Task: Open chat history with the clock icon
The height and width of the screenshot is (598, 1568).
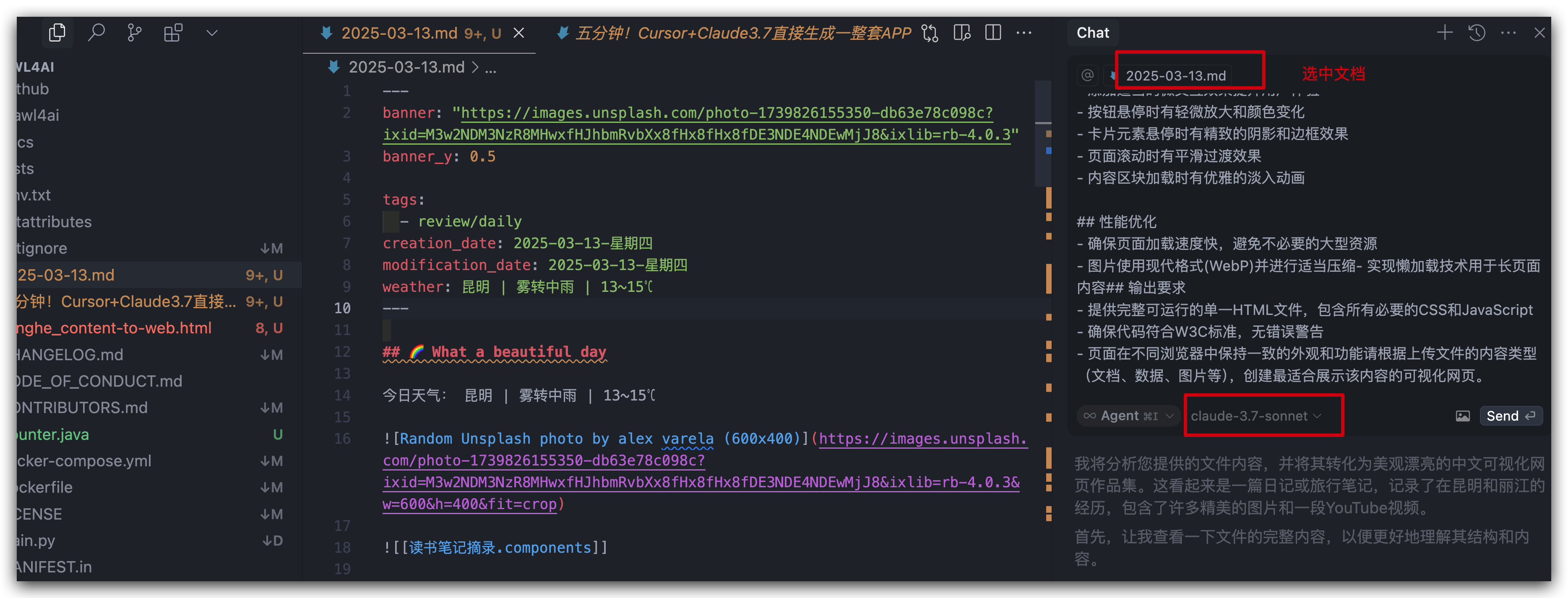Action: (x=1477, y=32)
